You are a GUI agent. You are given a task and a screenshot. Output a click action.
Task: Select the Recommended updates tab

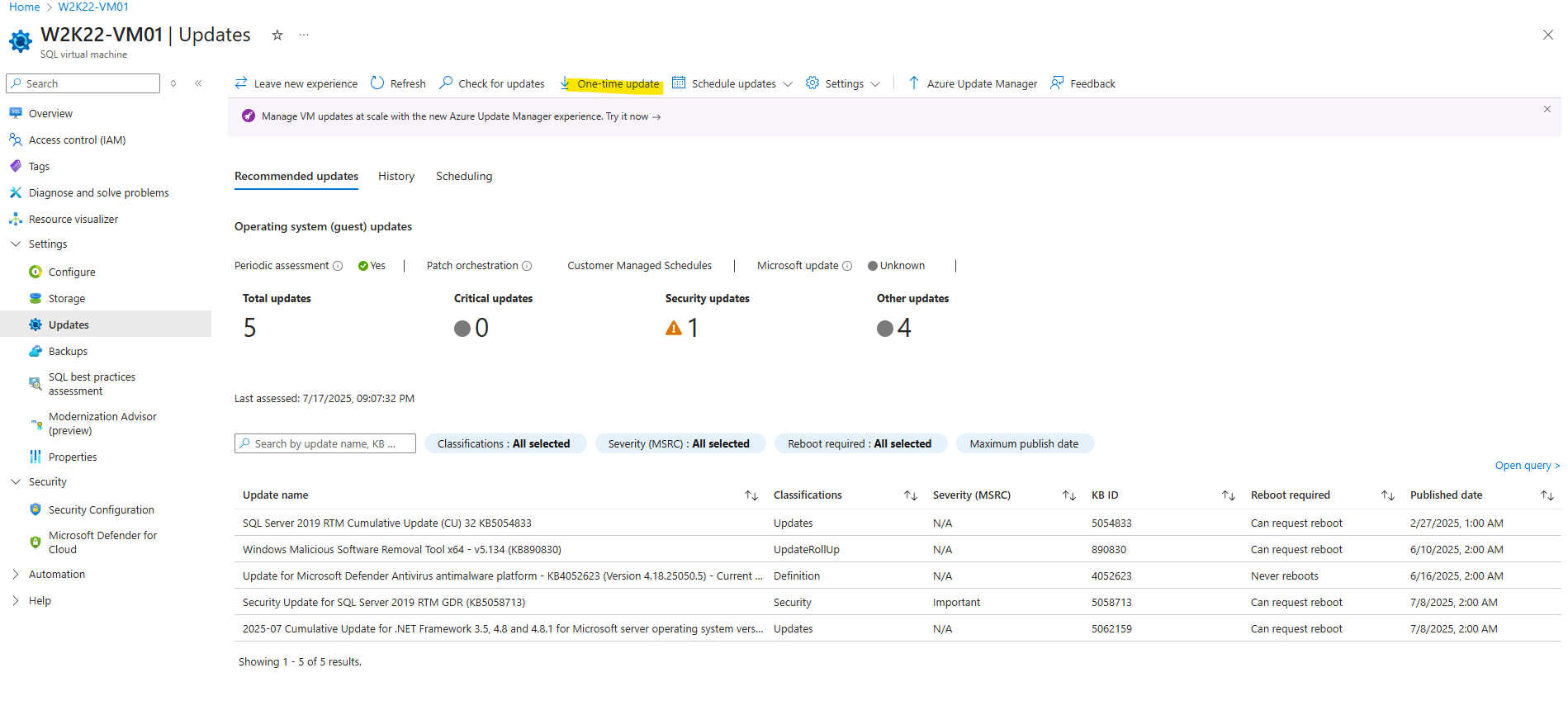[296, 176]
